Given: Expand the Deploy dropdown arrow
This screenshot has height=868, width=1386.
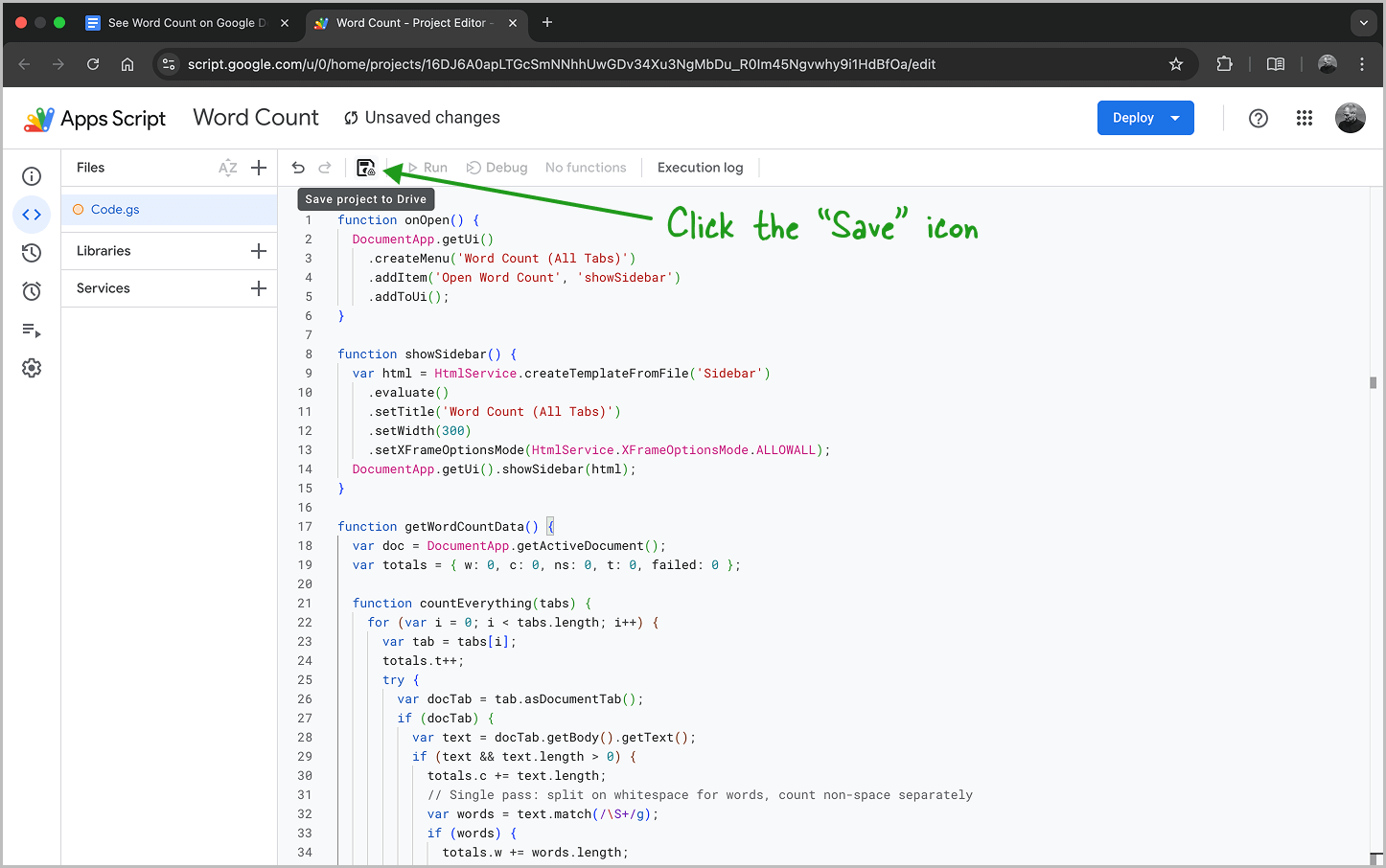Looking at the screenshot, I should (1174, 118).
